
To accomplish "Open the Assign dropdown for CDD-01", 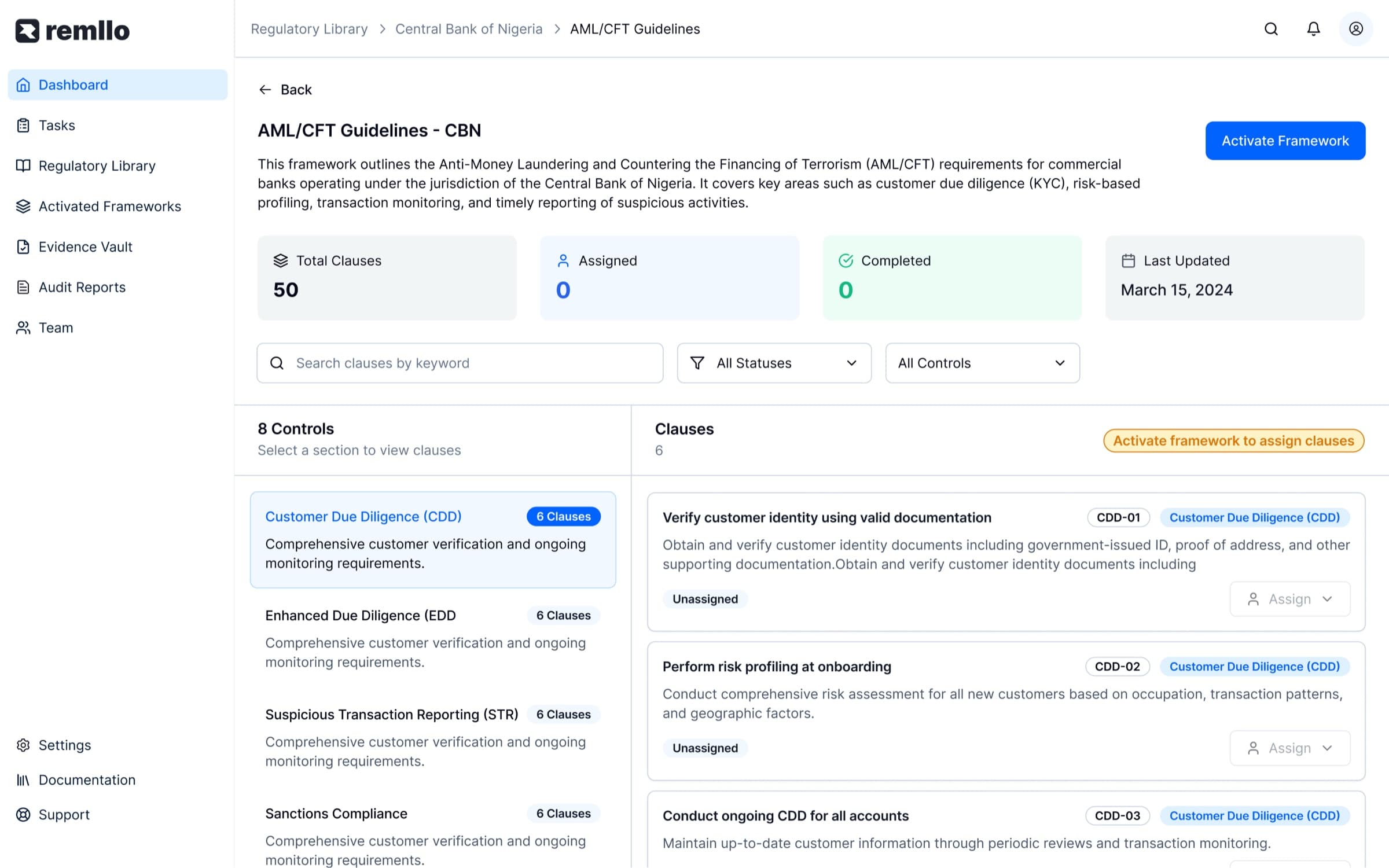I will tap(1290, 599).
